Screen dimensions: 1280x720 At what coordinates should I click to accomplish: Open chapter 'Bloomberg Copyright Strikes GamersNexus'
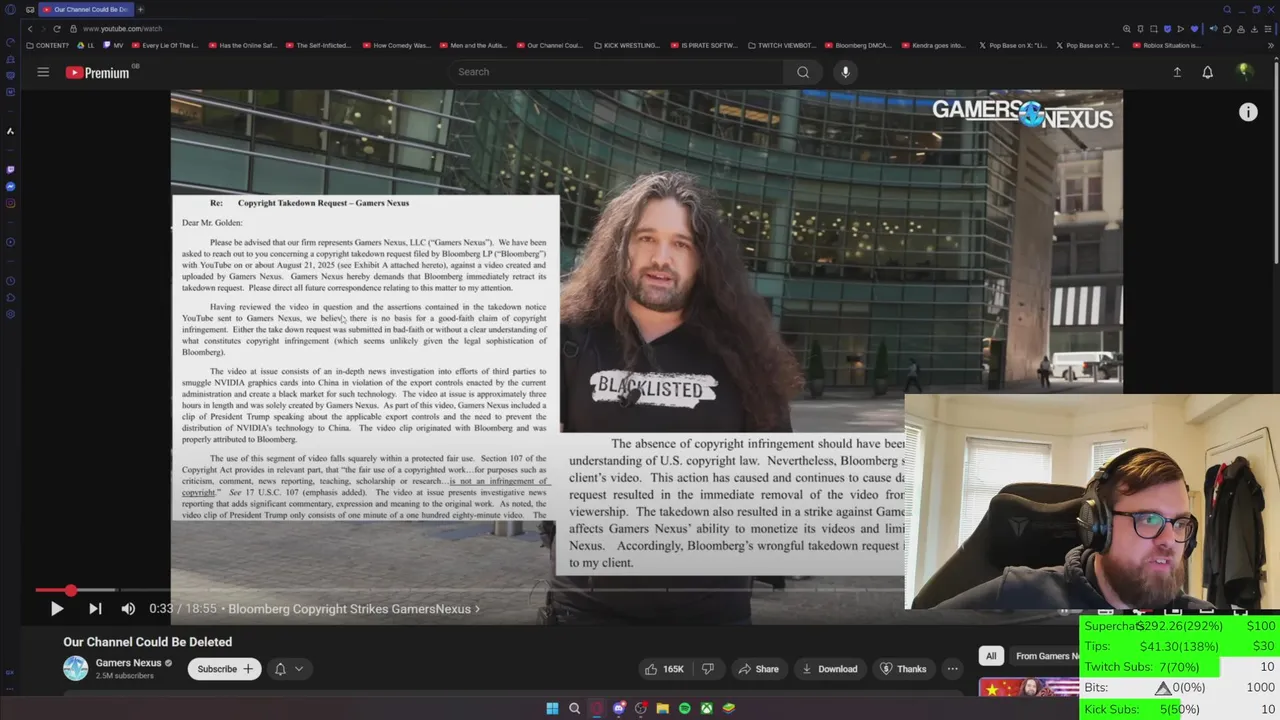coord(353,608)
